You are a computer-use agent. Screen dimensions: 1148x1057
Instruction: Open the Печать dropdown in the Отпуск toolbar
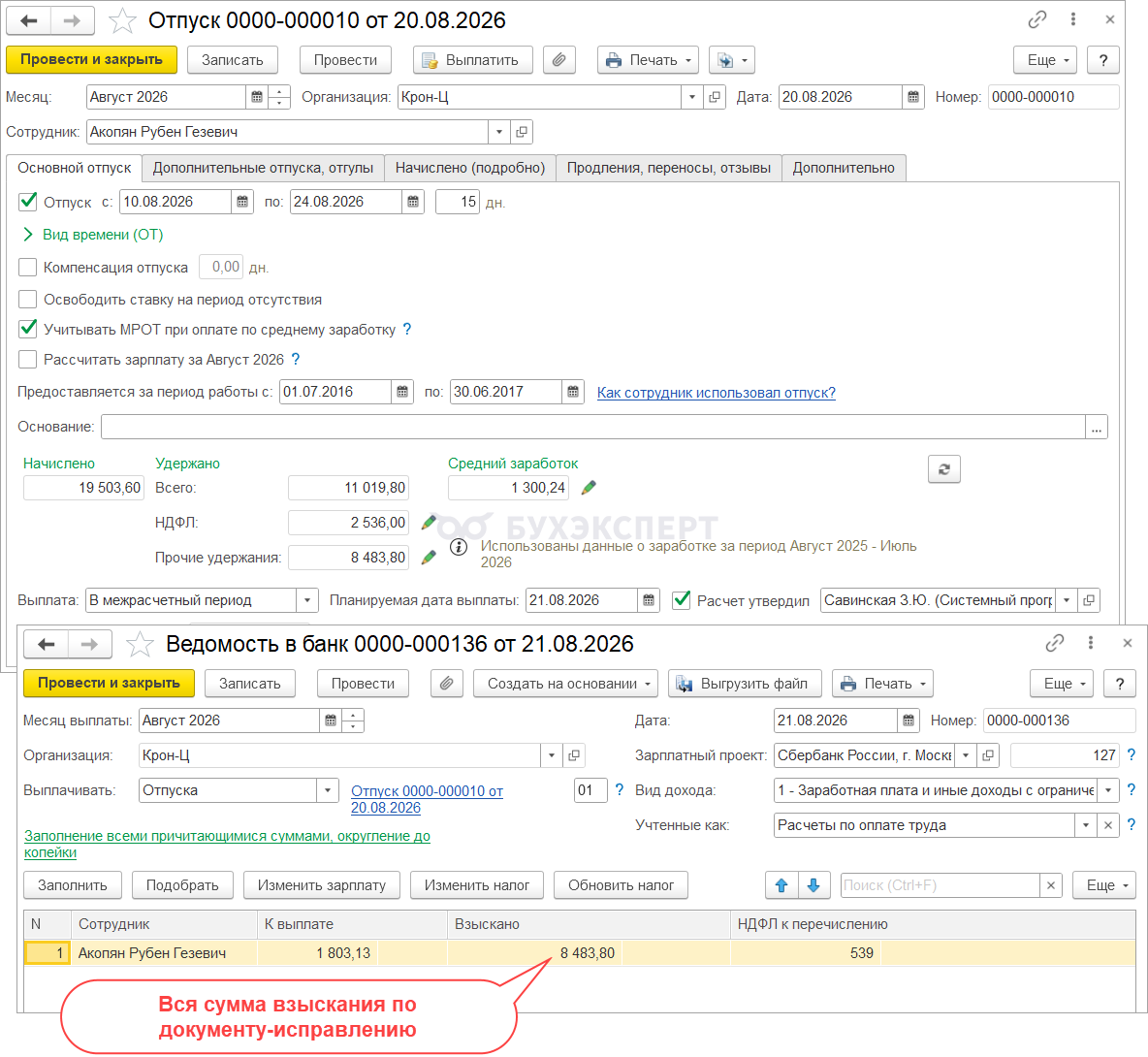(648, 60)
